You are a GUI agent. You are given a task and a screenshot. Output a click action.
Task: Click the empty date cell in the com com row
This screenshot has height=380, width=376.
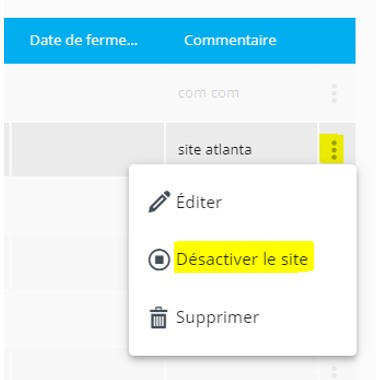(x=88, y=93)
